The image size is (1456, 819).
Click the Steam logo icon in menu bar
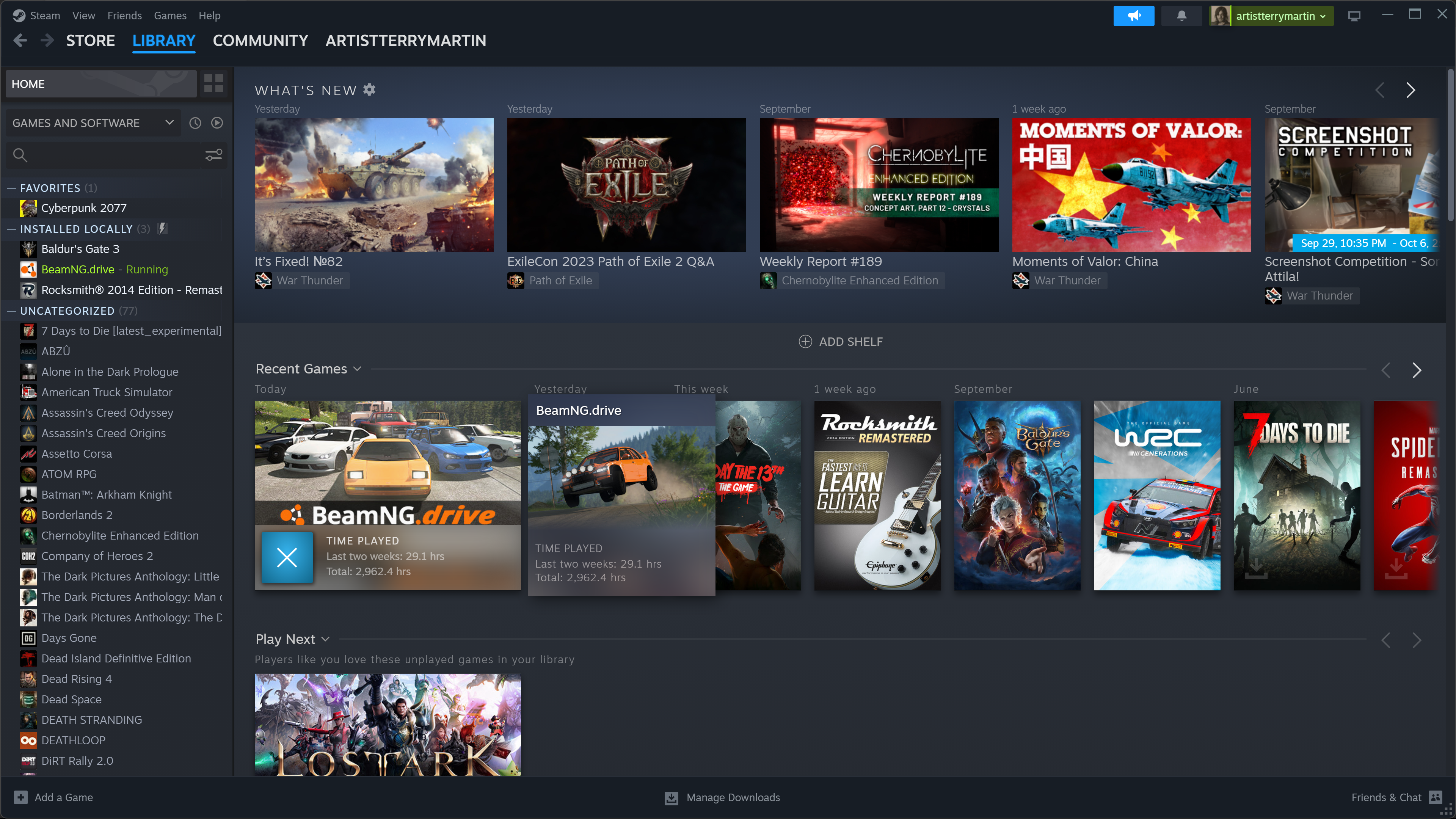pyautogui.click(x=19, y=16)
